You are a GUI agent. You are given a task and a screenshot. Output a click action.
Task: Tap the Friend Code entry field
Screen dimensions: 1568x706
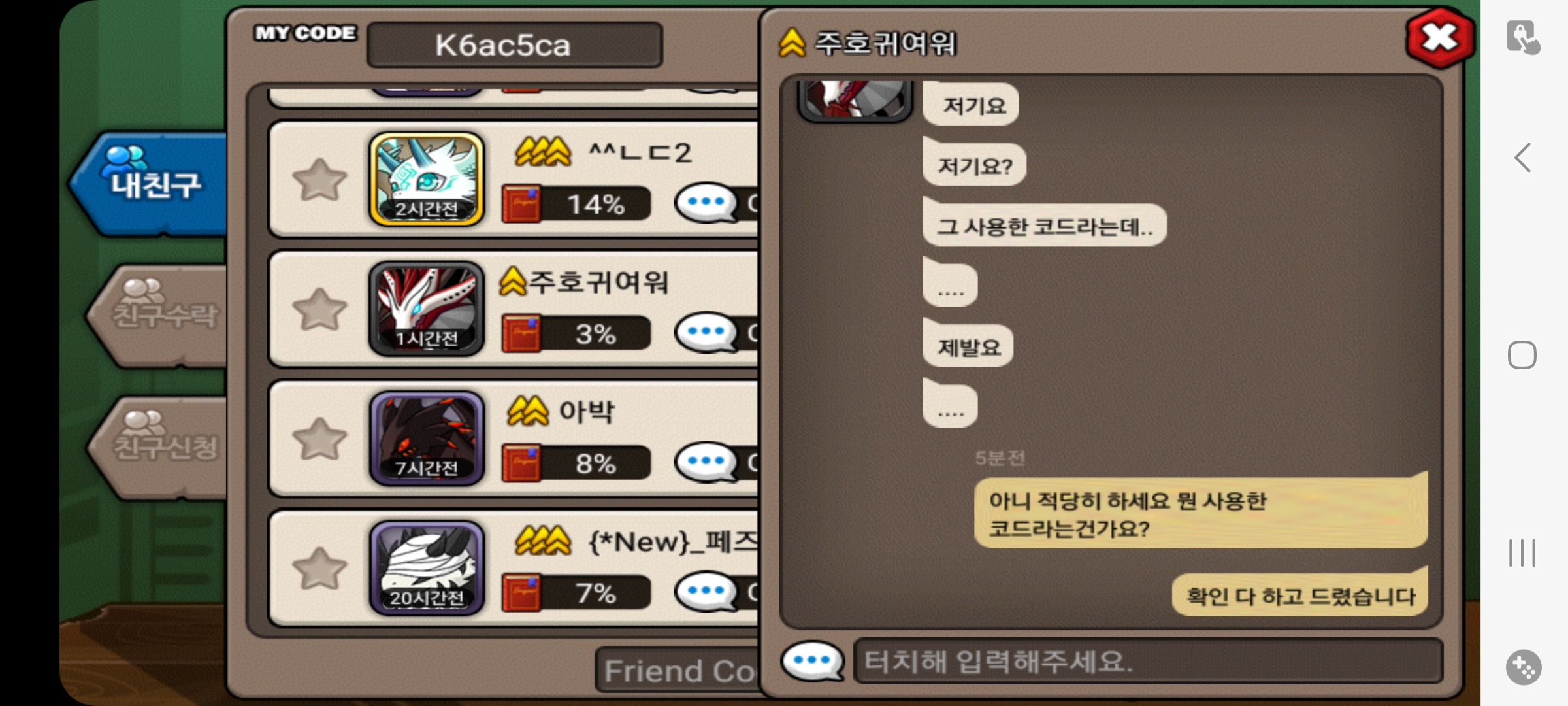(677, 671)
